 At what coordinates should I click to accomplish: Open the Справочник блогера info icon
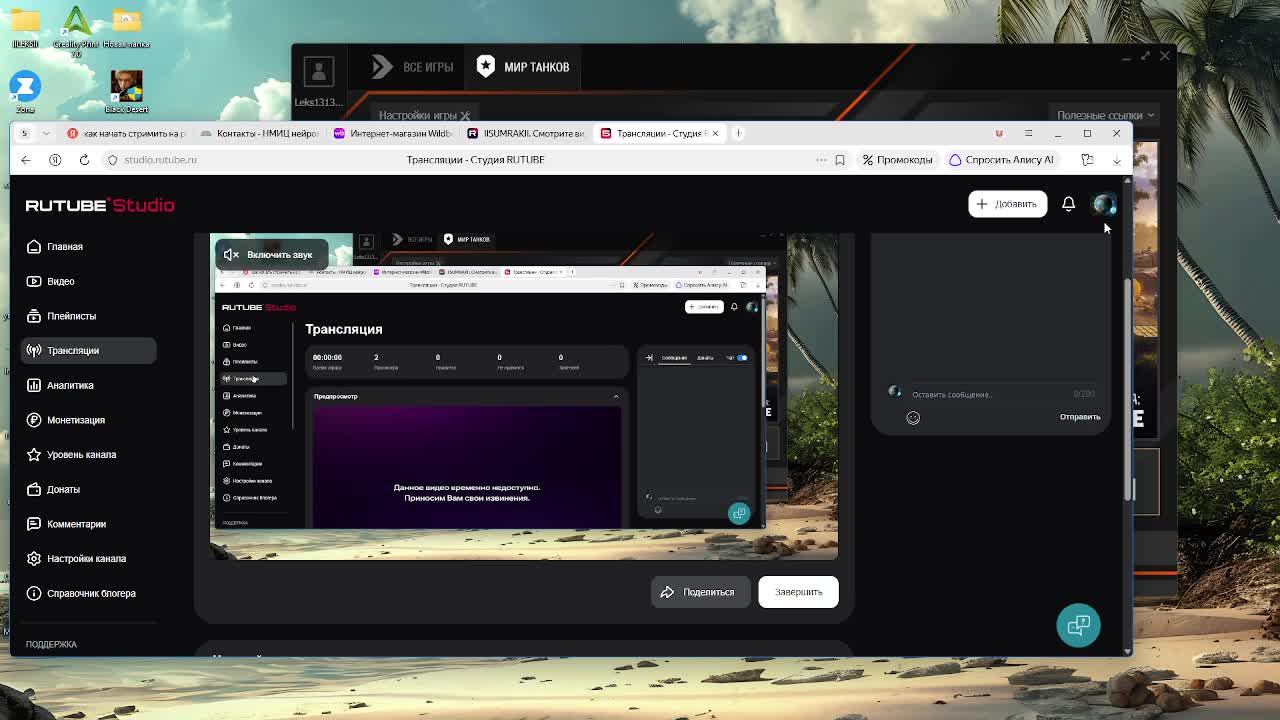[x=34, y=593]
